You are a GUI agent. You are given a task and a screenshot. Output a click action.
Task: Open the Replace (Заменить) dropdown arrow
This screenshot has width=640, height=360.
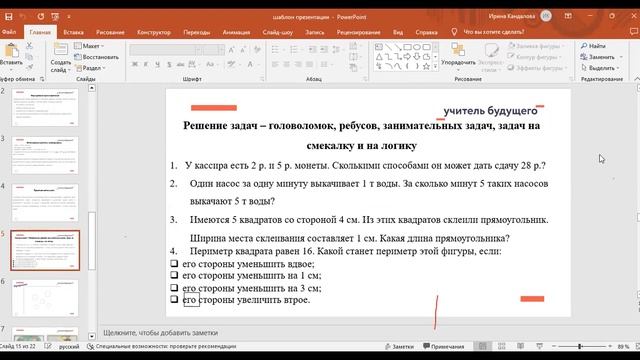(621, 57)
